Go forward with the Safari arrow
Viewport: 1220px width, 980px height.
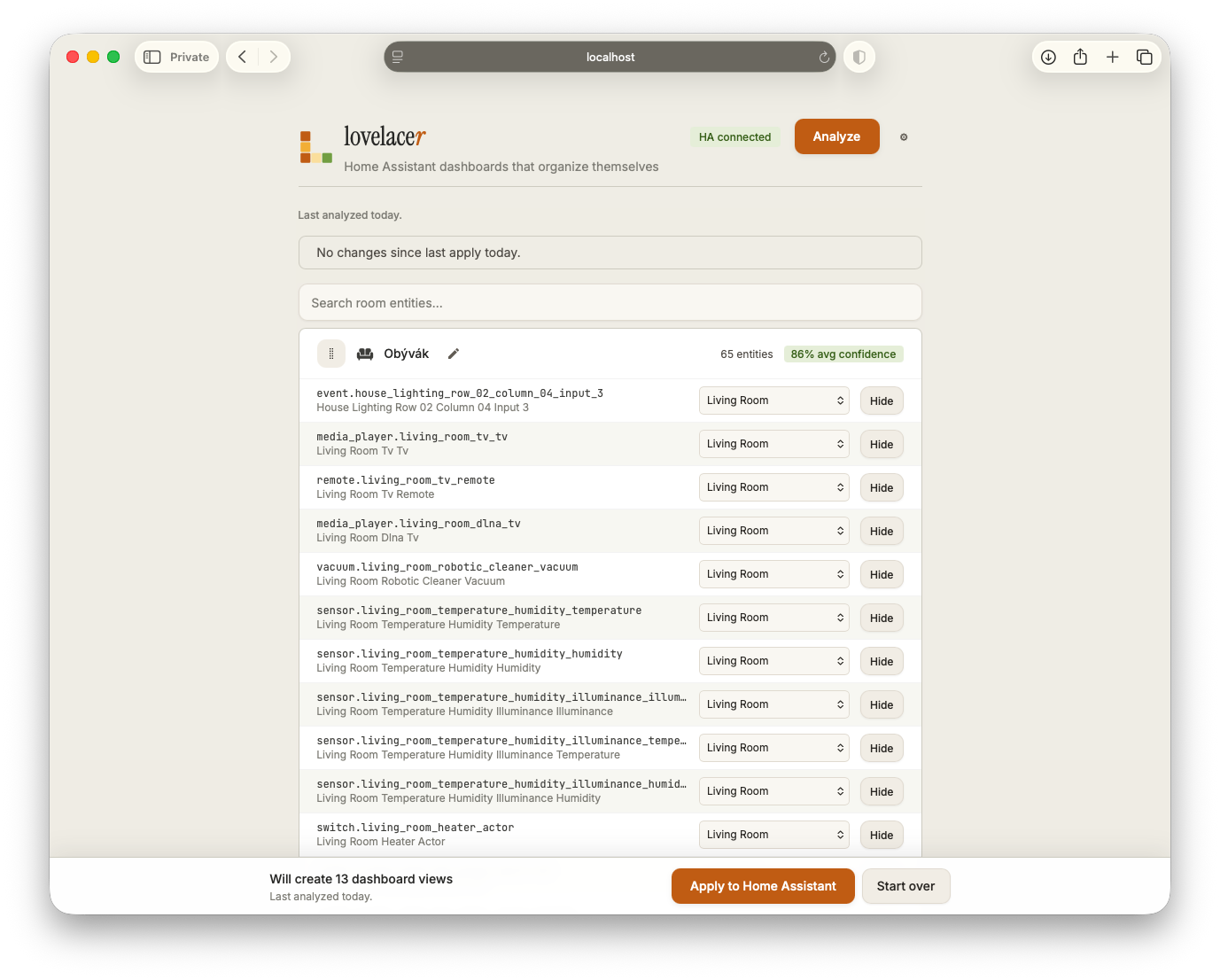(274, 57)
